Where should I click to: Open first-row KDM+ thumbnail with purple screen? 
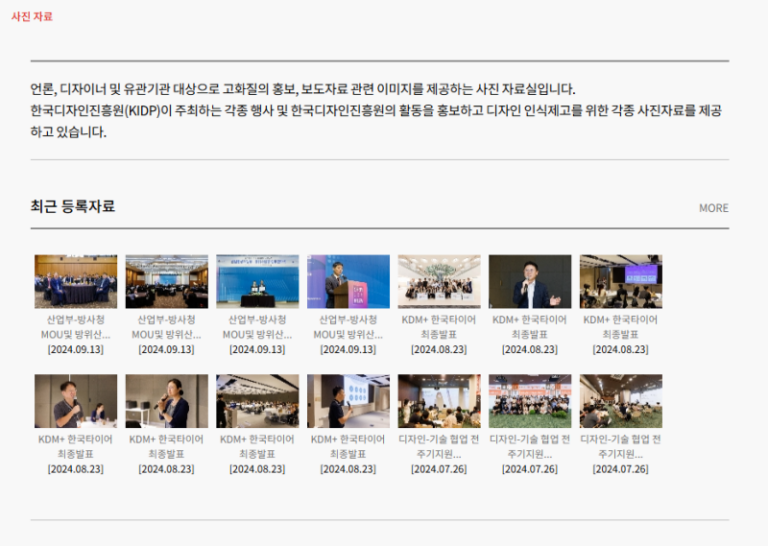click(620, 281)
